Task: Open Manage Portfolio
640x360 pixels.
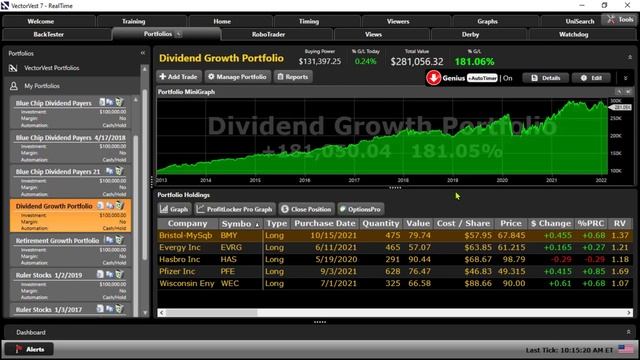Action: (237, 77)
